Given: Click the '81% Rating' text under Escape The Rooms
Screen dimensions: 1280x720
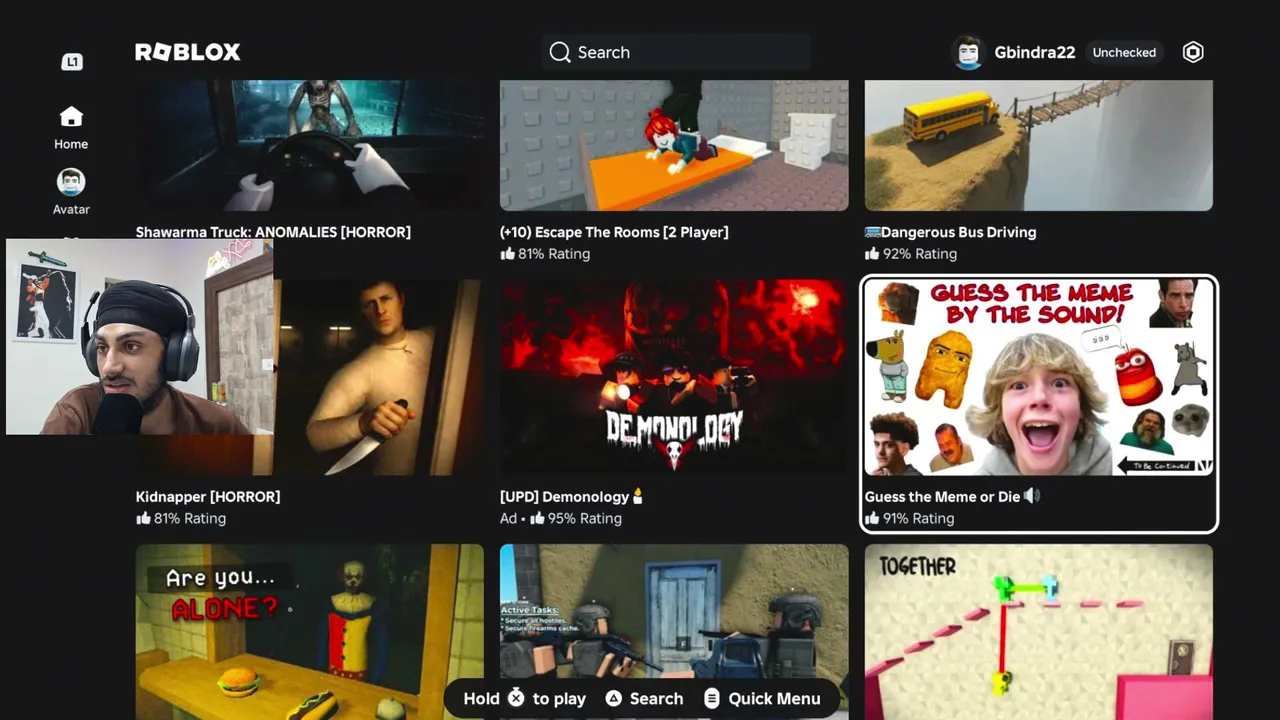Looking at the screenshot, I should (554, 254).
